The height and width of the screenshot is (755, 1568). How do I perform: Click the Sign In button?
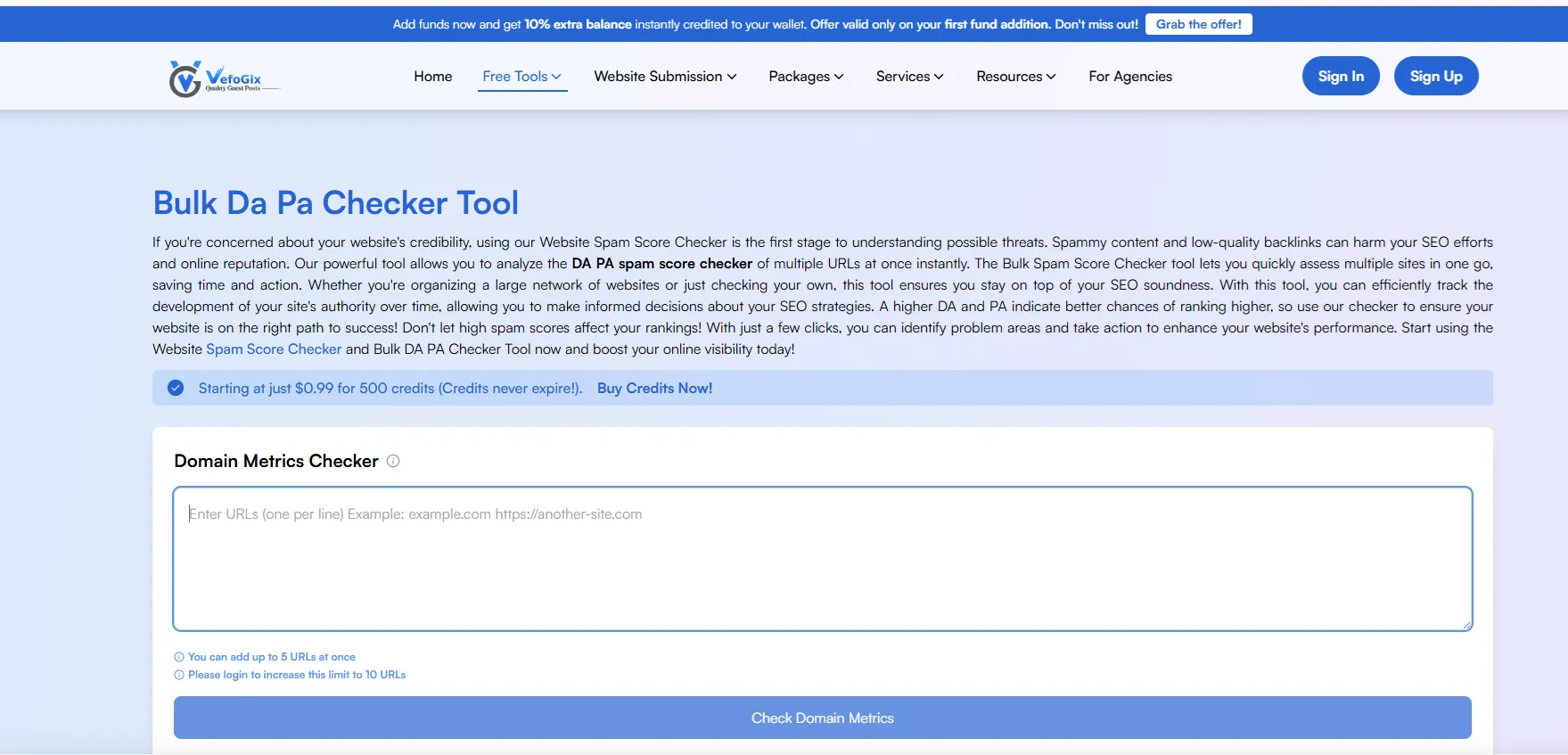[x=1340, y=77]
